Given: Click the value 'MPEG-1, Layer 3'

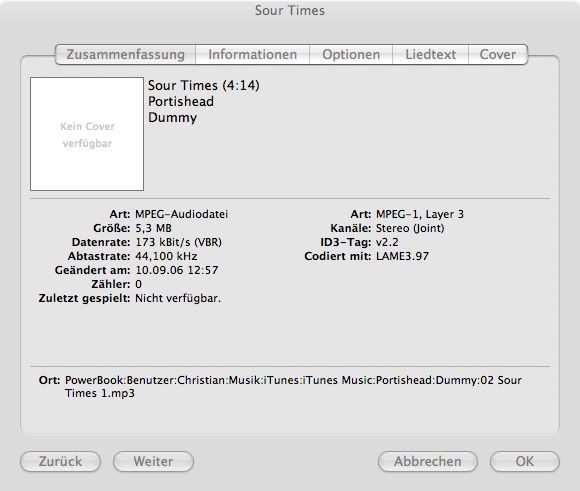Looking at the screenshot, I should [420, 214].
